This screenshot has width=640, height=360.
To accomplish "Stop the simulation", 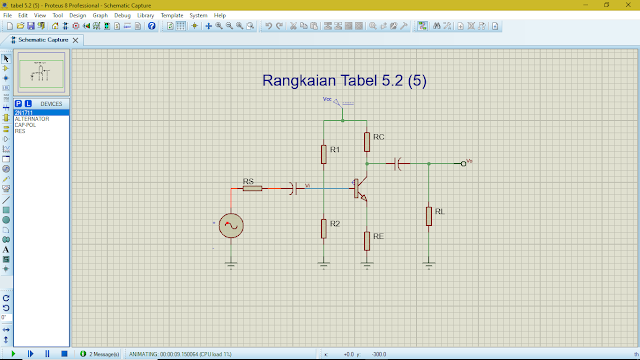I will 64,354.
